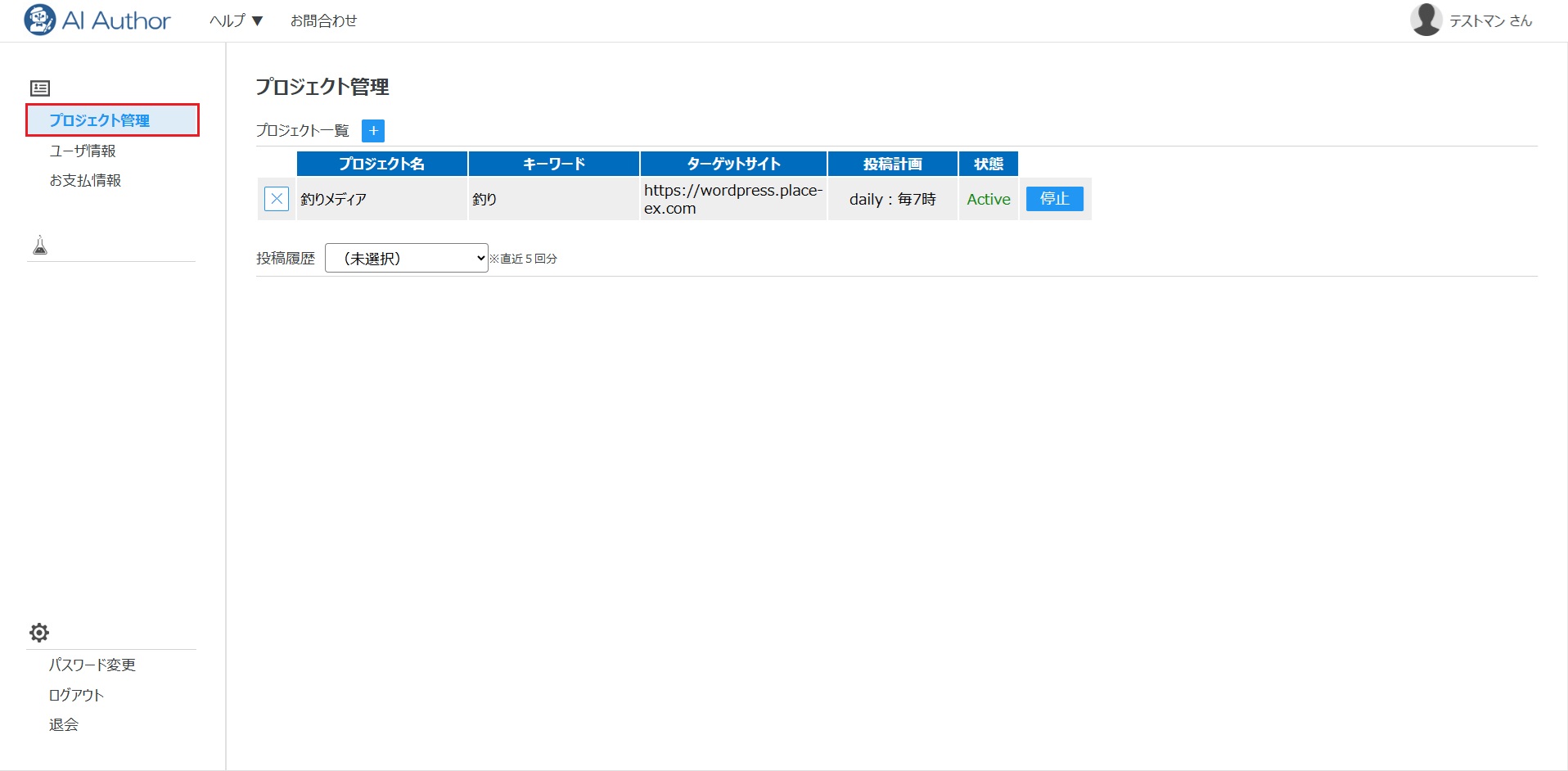The width and height of the screenshot is (1568, 771).
Task: Expand the 投稿履歴 (未選択) dropdown
Action: (406, 258)
